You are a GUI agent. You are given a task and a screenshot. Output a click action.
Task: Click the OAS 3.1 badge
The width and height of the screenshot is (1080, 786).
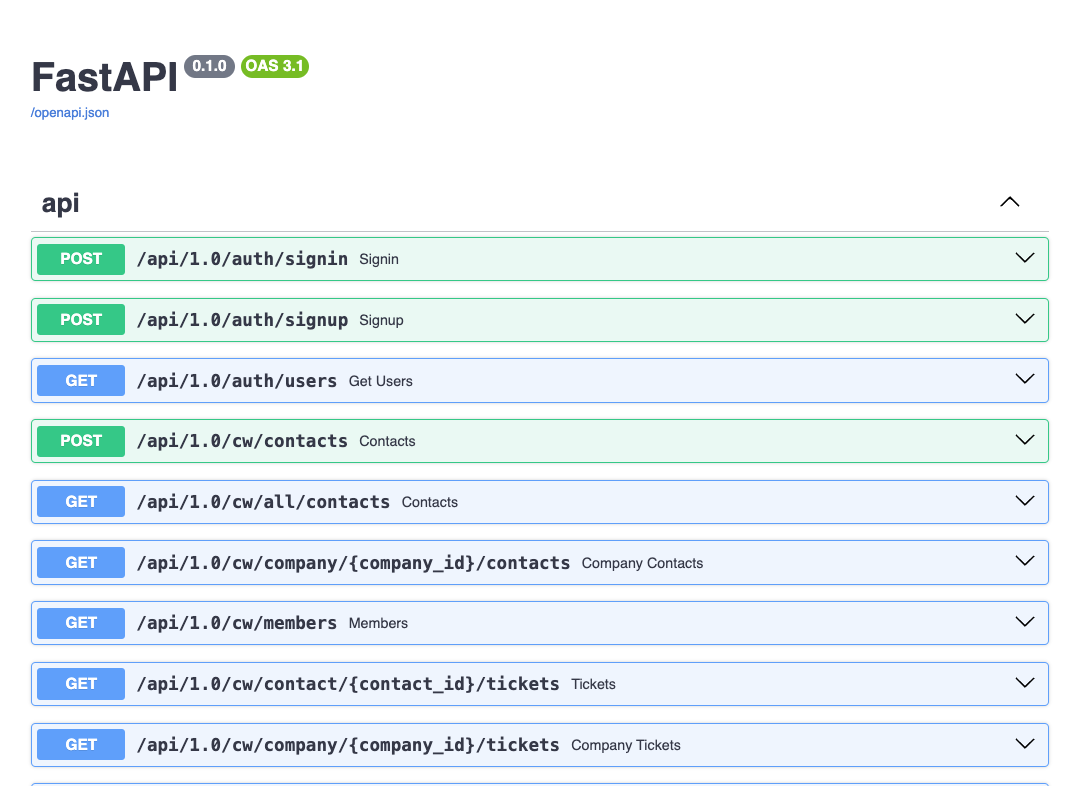(x=275, y=66)
